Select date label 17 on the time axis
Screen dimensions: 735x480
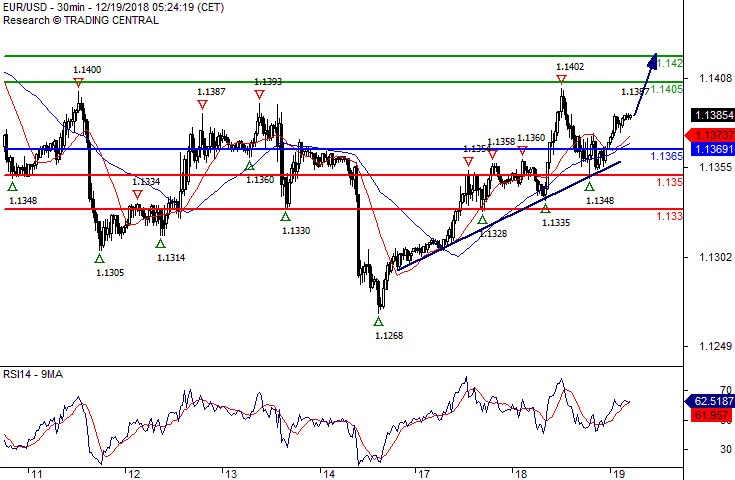[423, 472]
